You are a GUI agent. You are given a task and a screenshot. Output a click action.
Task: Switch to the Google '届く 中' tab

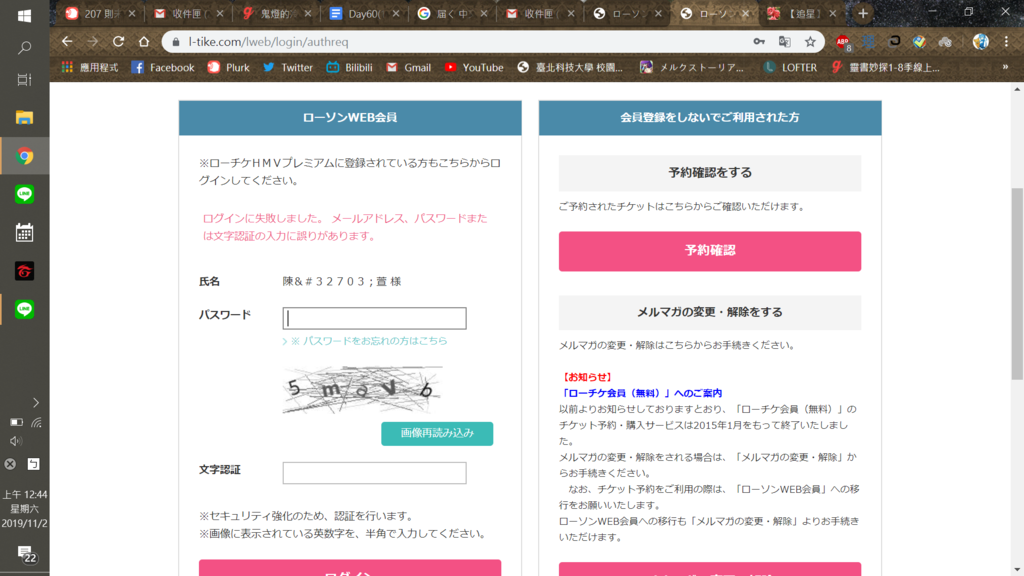[452, 14]
